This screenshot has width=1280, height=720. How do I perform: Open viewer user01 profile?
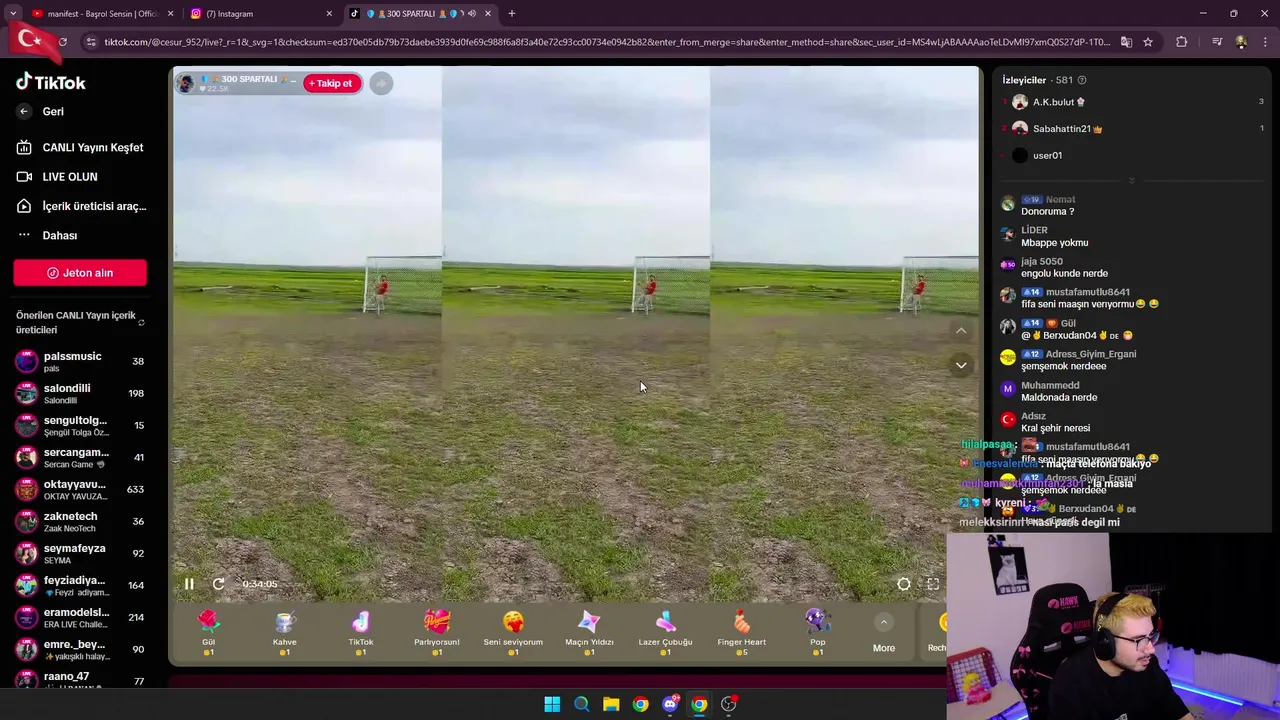(x=1047, y=155)
